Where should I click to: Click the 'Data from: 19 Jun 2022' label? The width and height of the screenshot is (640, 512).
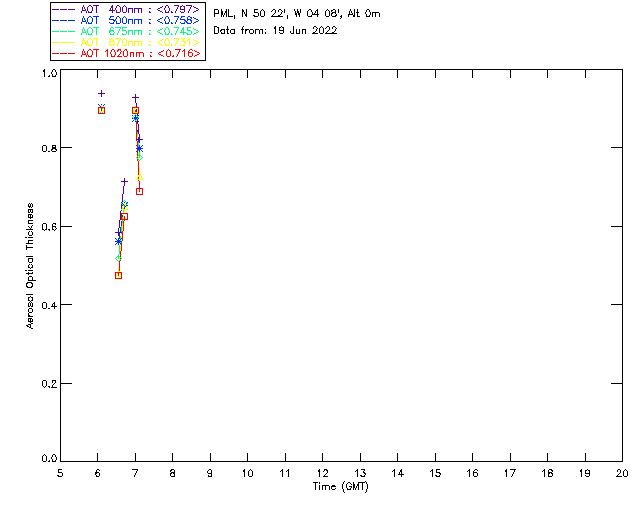[275, 31]
